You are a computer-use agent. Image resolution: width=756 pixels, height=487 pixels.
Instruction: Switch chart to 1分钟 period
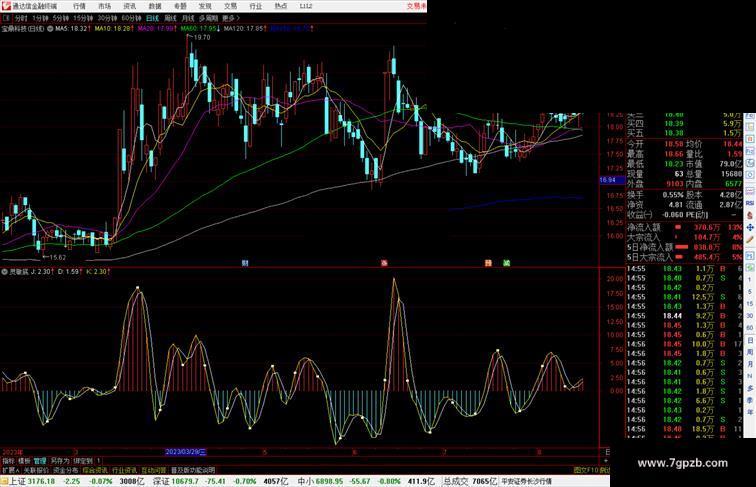click(x=40, y=18)
